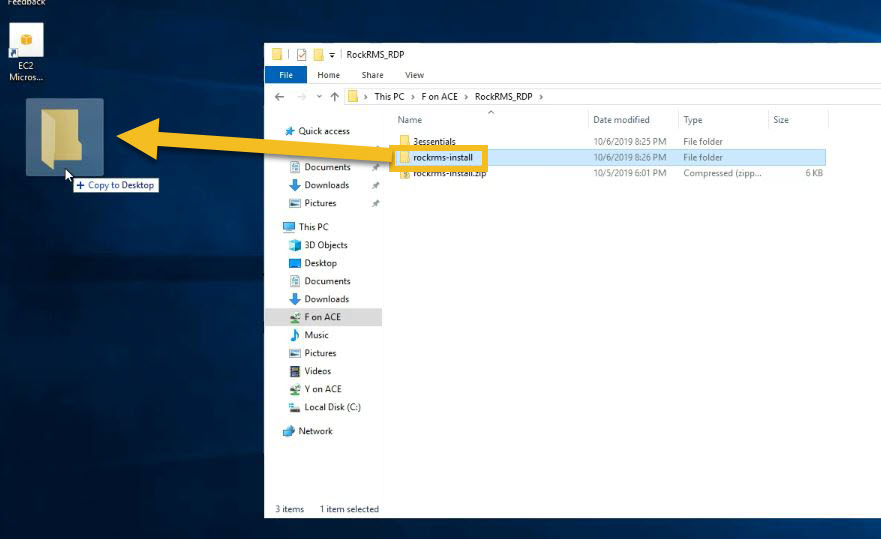Image resolution: width=881 pixels, height=539 pixels.
Task: Open Pictures under This PC
Action: pos(320,353)
